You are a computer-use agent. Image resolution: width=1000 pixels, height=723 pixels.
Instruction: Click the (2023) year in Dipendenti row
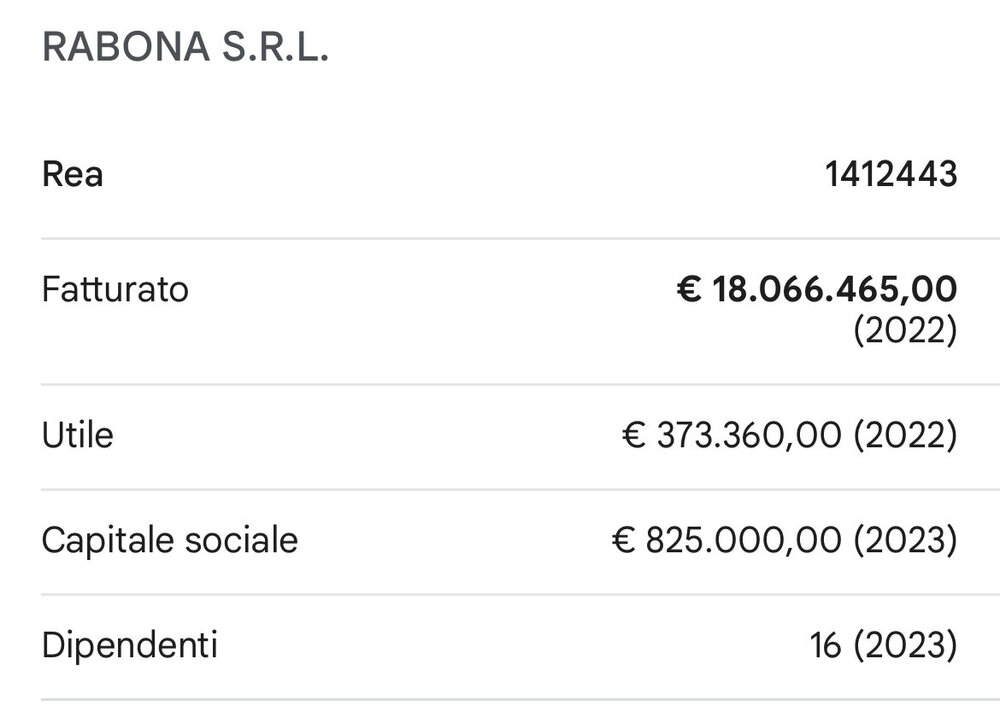click(905, 645)
